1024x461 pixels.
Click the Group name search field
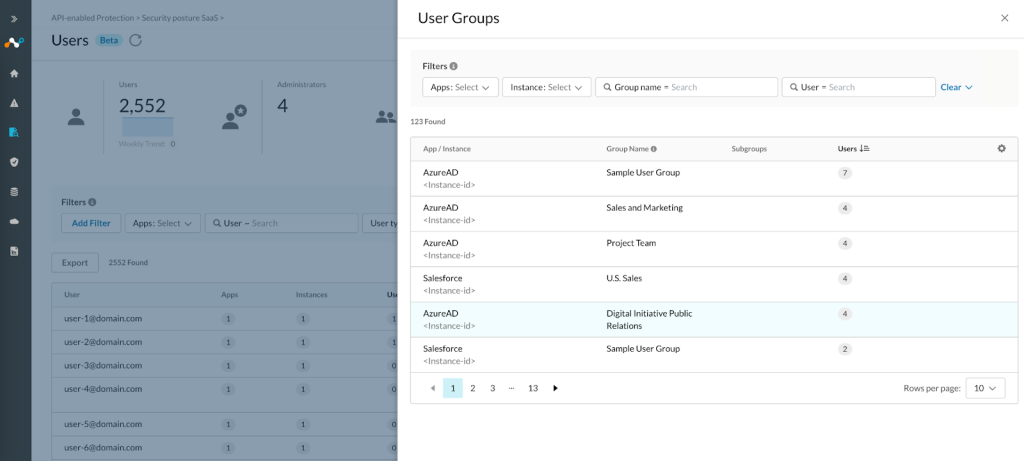[x=686, y=87]
